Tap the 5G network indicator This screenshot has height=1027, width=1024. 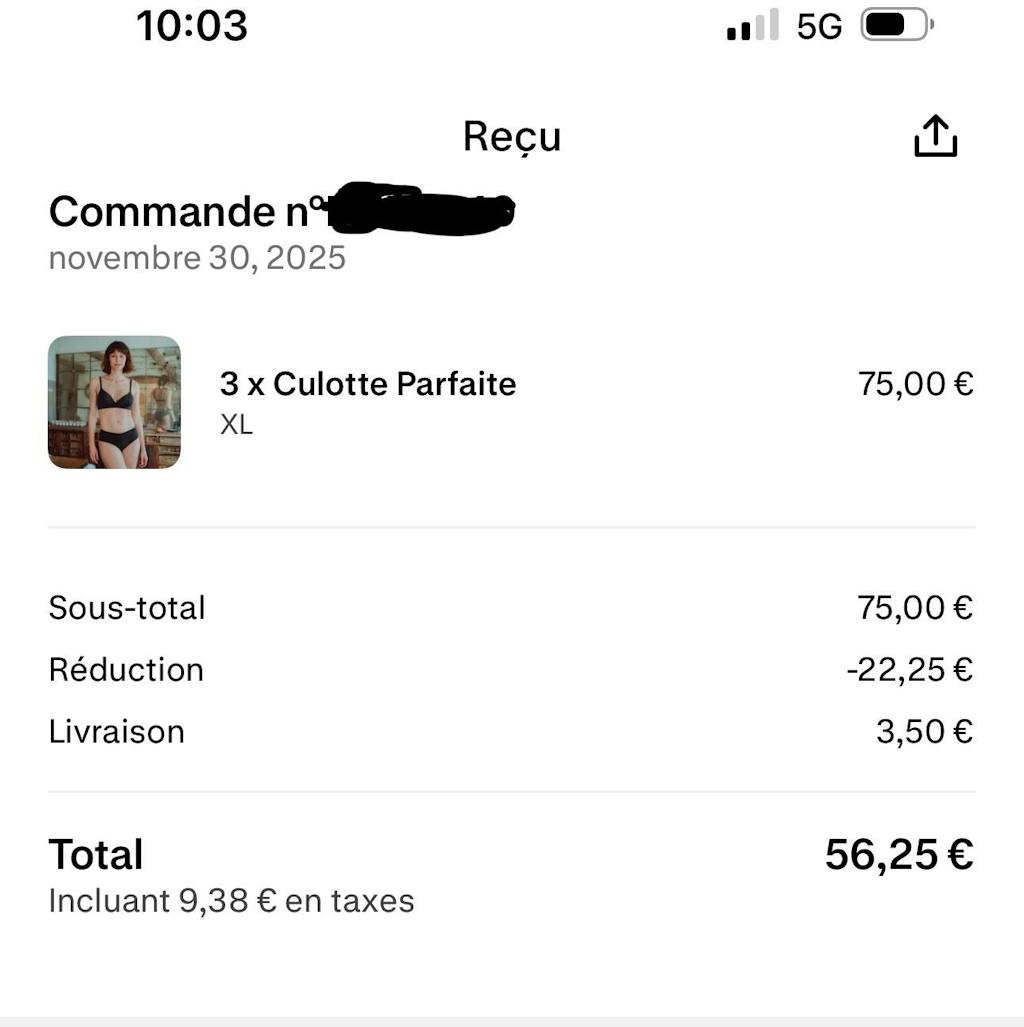tap(819, 27)
